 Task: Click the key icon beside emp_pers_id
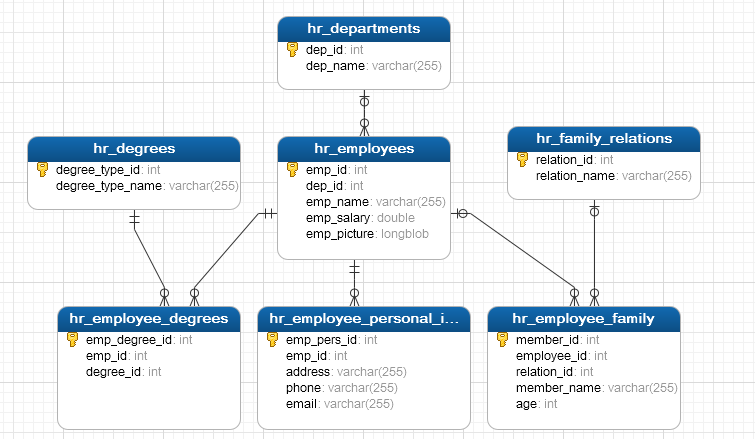273,339
